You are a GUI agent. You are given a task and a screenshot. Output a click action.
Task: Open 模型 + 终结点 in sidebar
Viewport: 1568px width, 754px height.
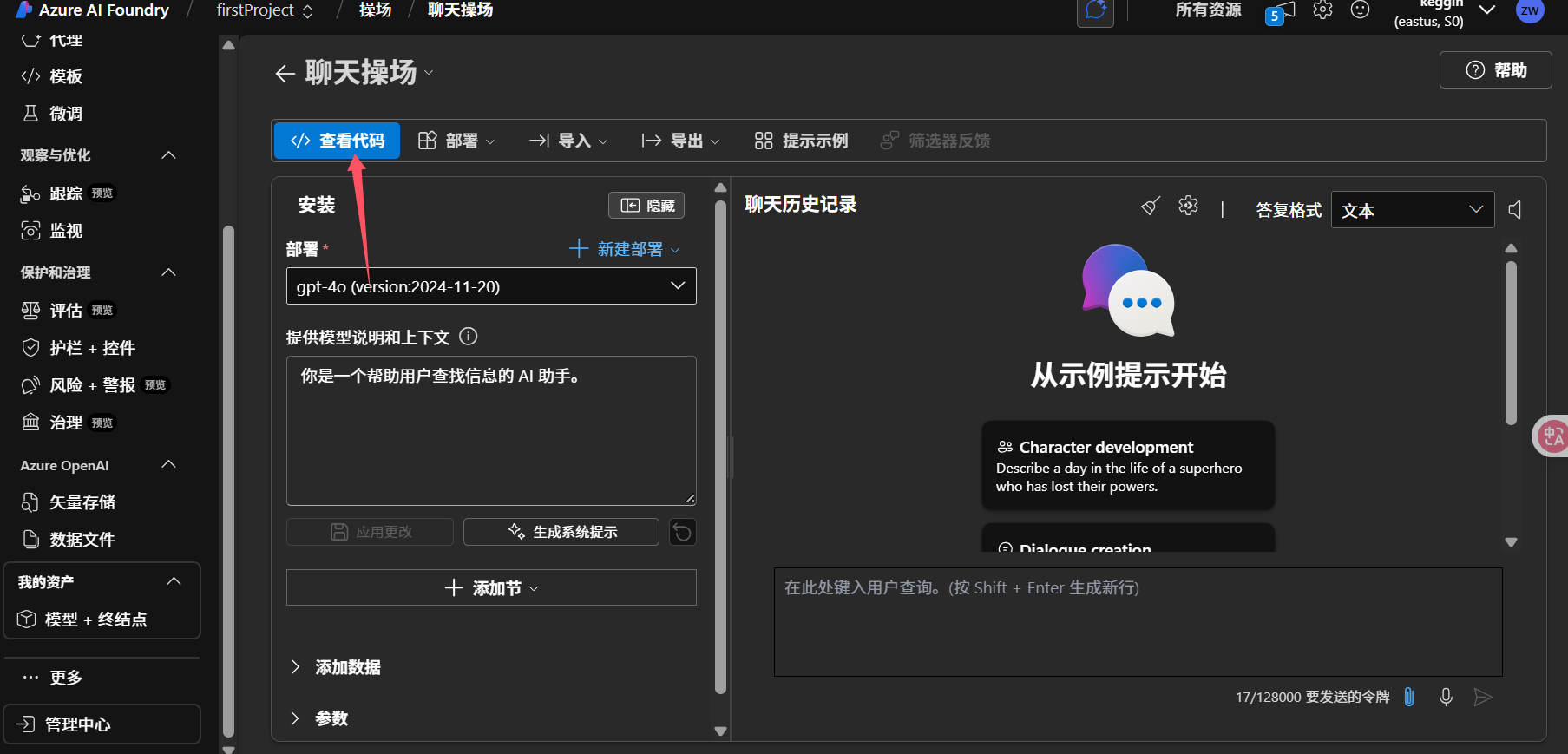tap(82, 620)
